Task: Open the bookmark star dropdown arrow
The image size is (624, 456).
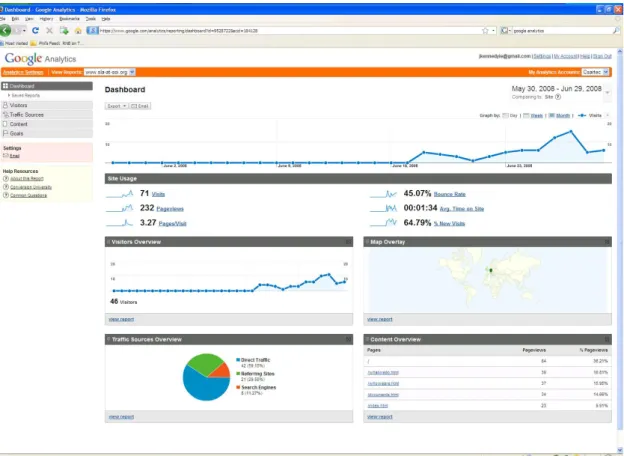Action: point(493,31)
